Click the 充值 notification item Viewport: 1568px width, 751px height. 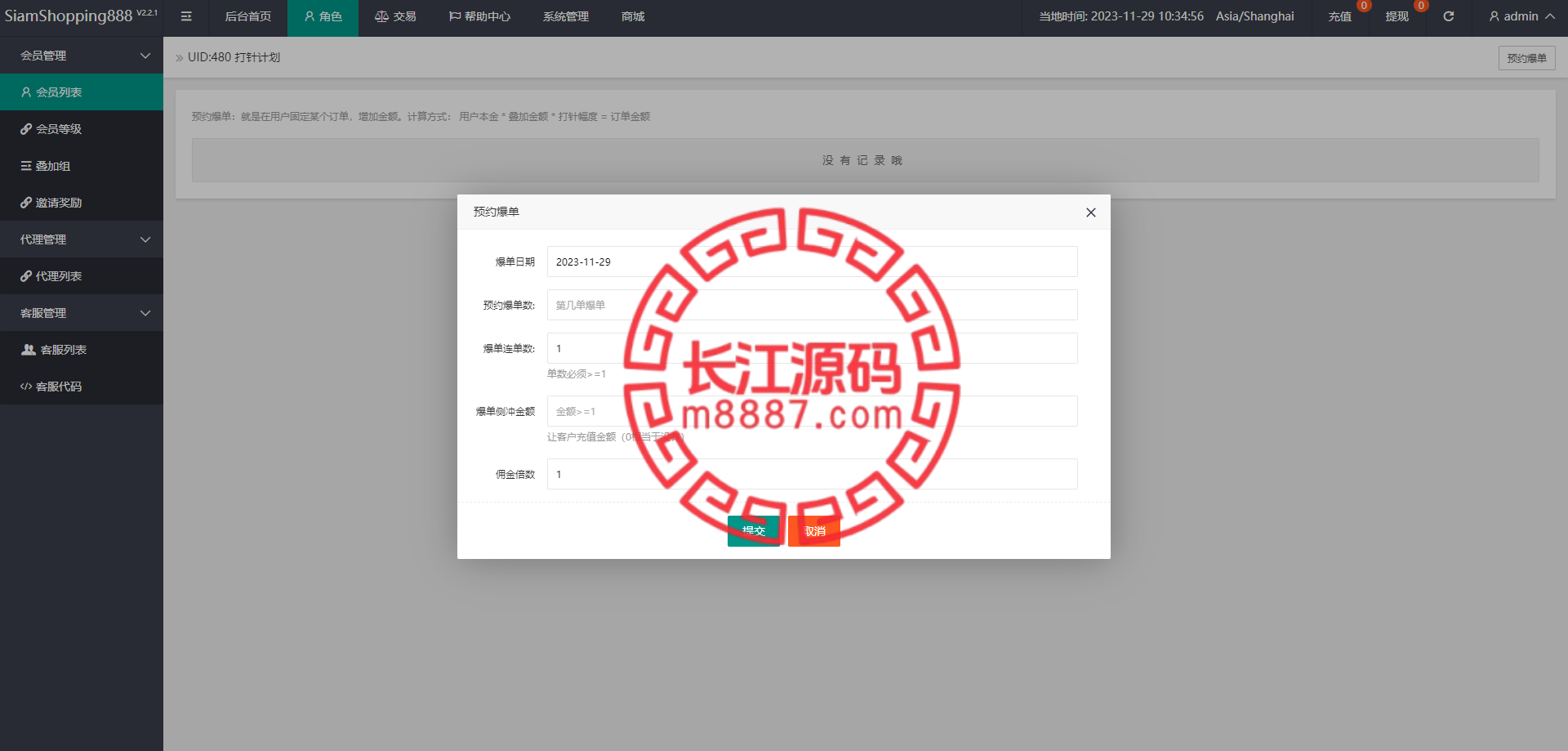tap(1340, 16)
